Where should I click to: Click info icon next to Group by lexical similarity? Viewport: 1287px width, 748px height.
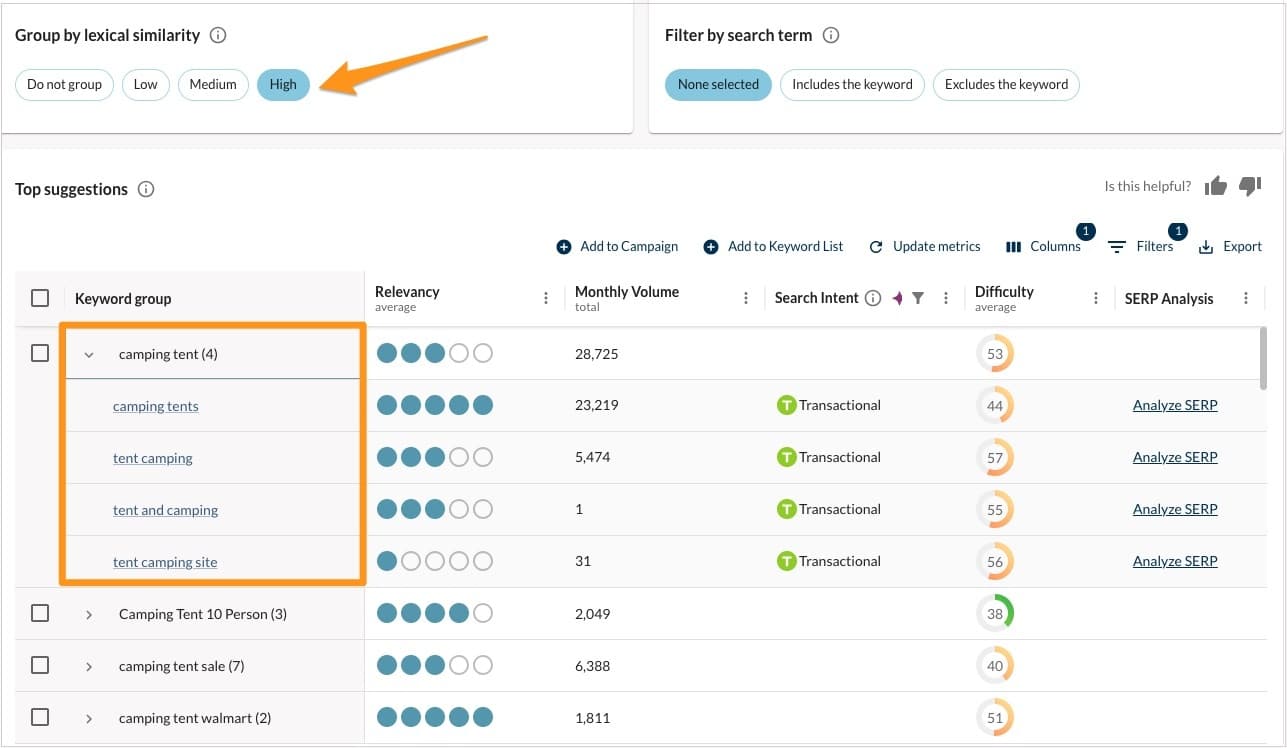pos(218,35)
